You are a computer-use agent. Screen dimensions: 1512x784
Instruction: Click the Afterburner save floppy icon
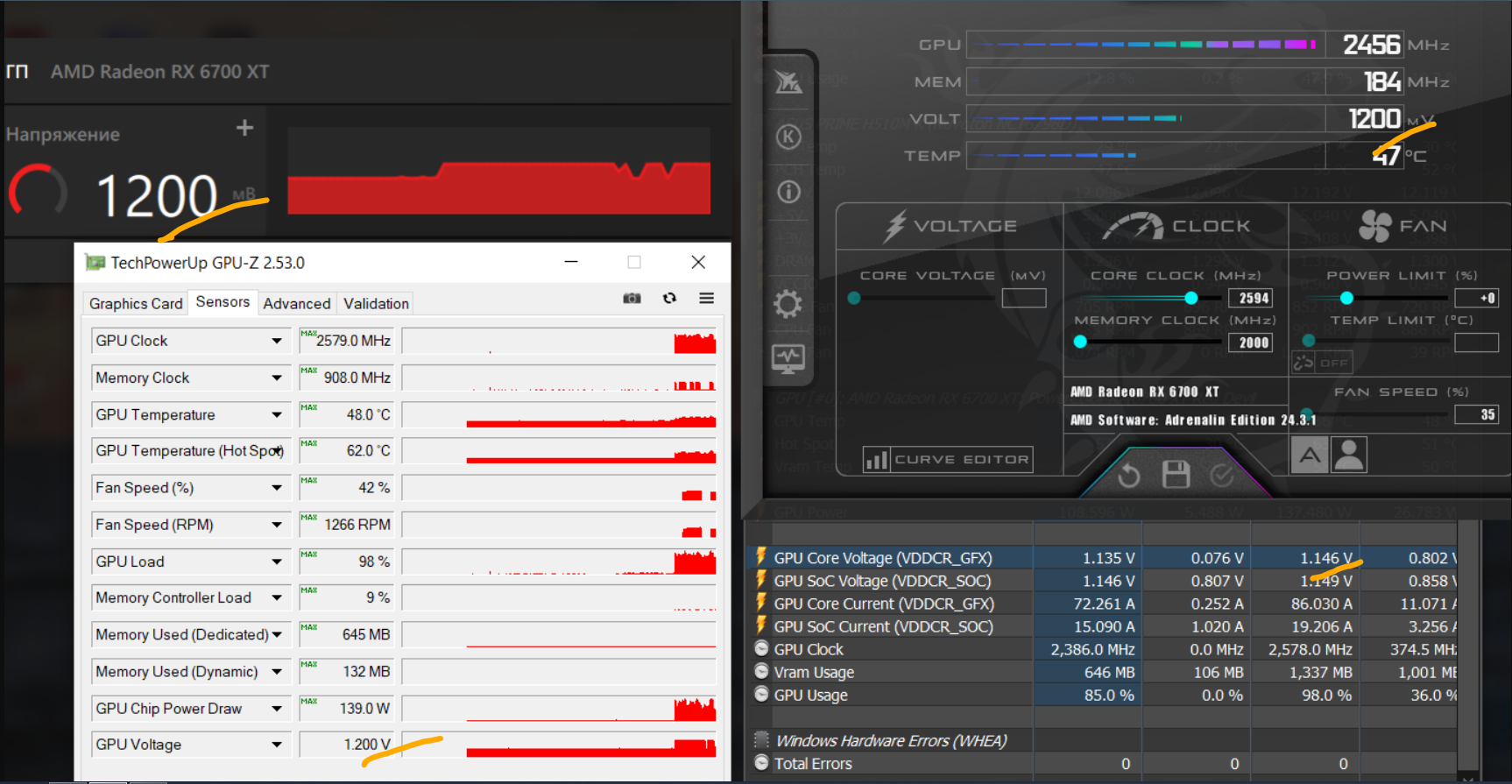(1176, 475)
